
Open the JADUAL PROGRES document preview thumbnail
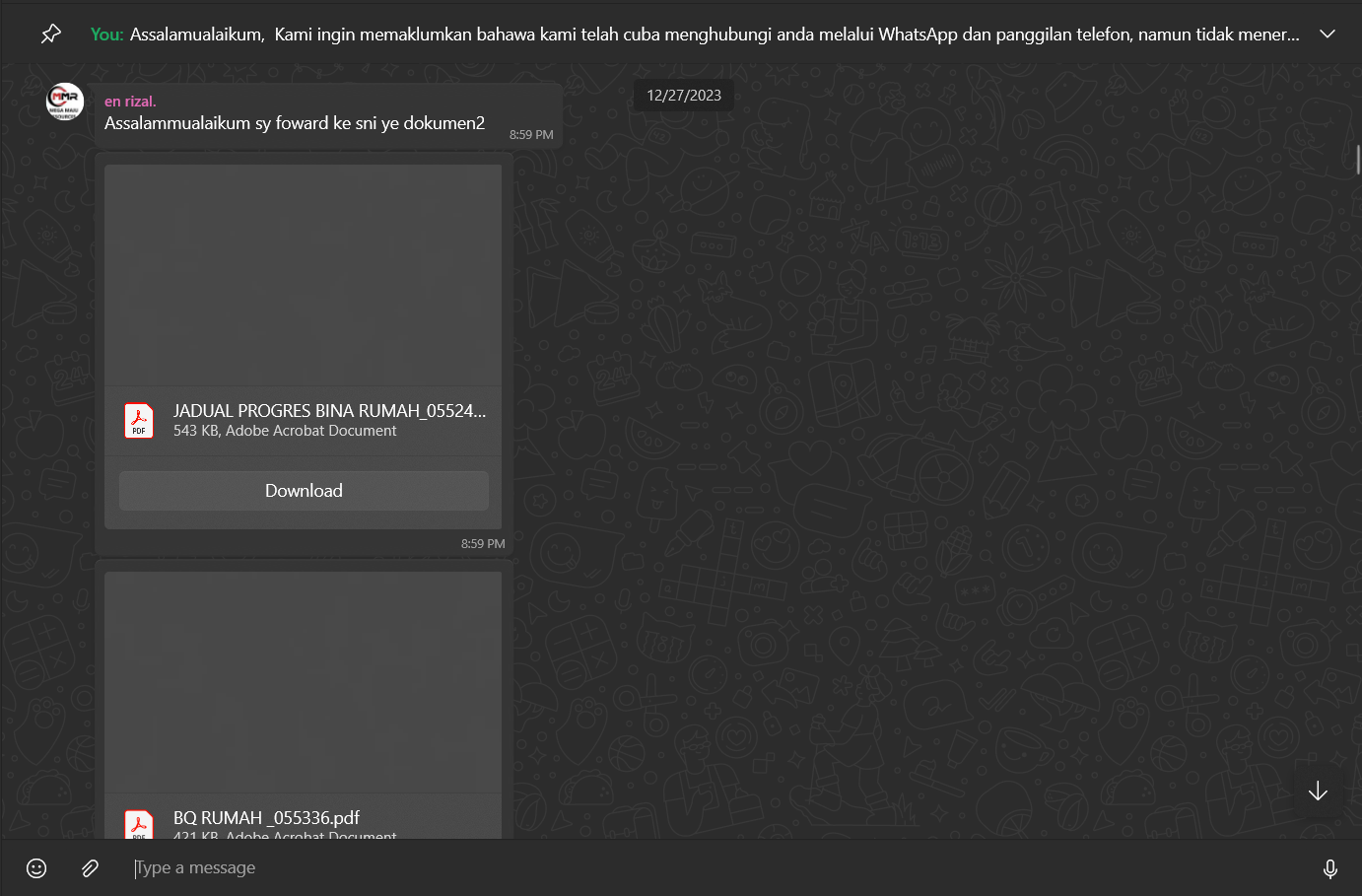pyautogui.click(x=304, y=275)
